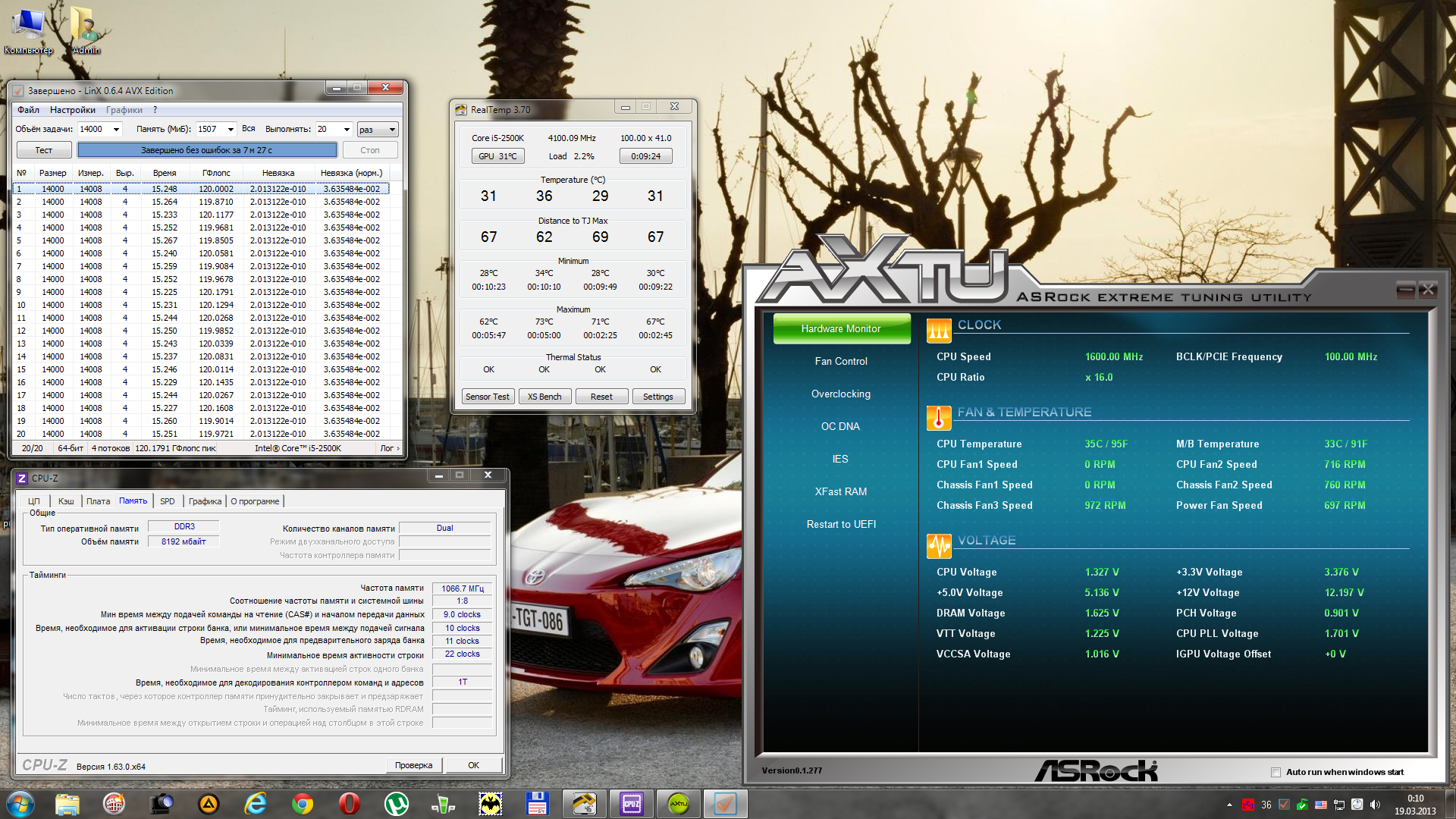Click the AXTU taskbar icon
Image resolution: width=1456 pixels, height=819 pixels.
679,804
